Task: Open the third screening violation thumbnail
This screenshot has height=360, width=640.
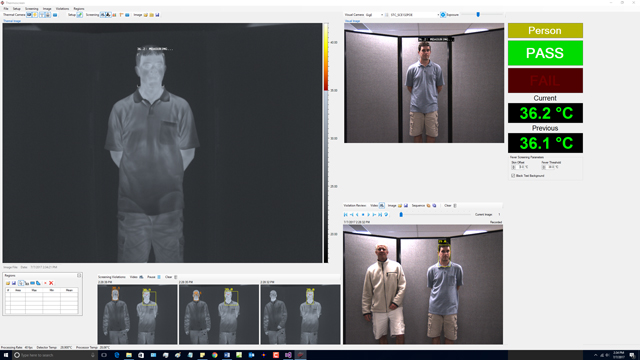Action: coord(300,314)
